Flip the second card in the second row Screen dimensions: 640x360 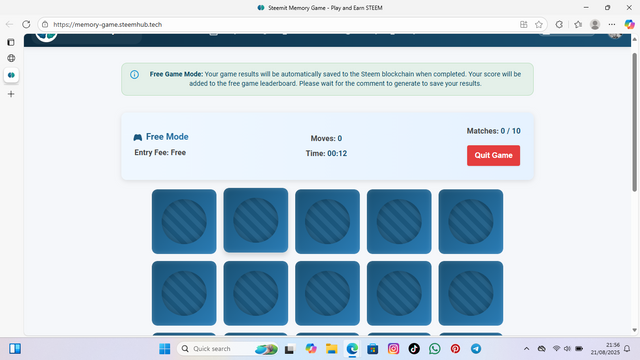point(256,293)
